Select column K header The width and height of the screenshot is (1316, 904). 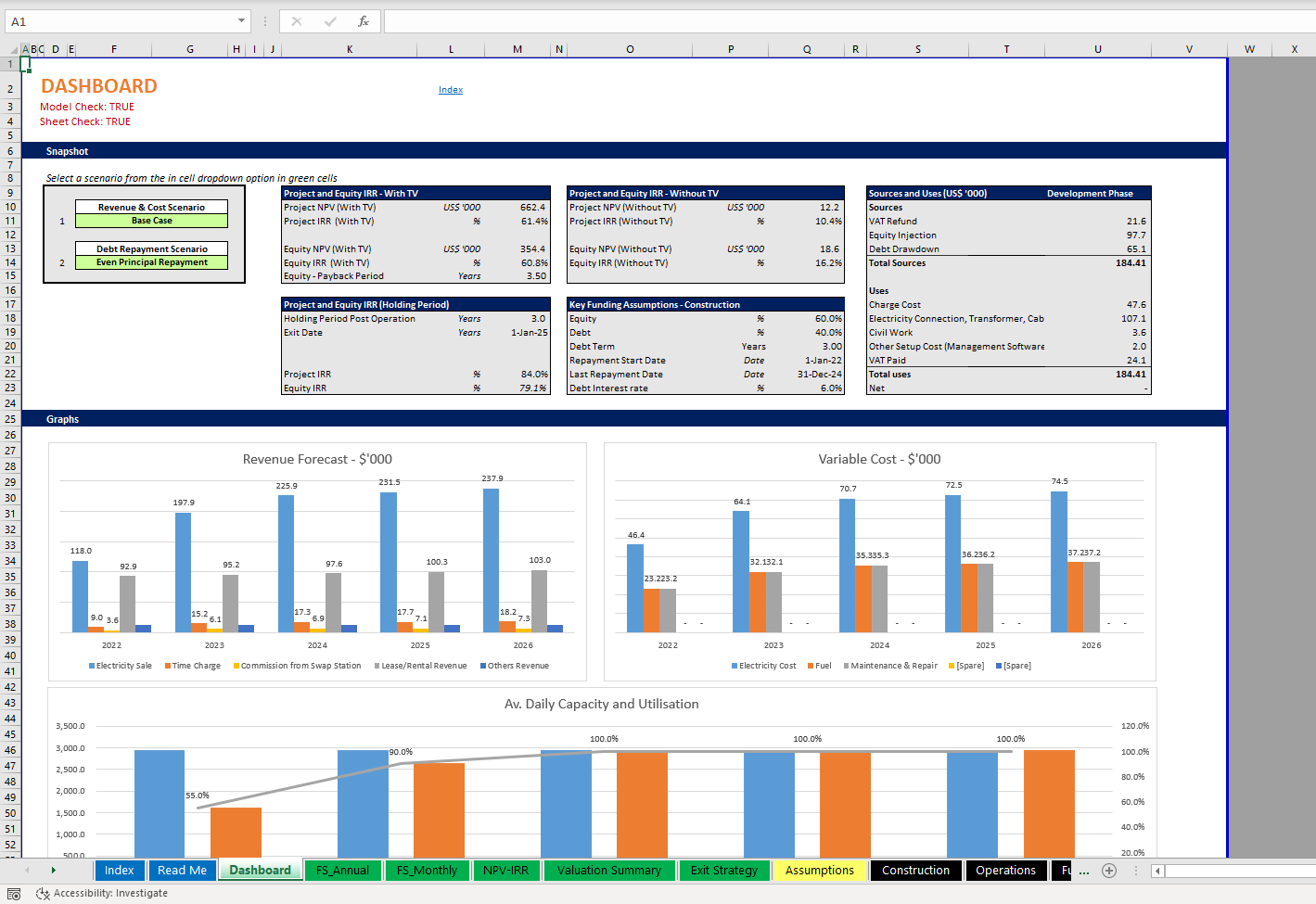point(350,49)
